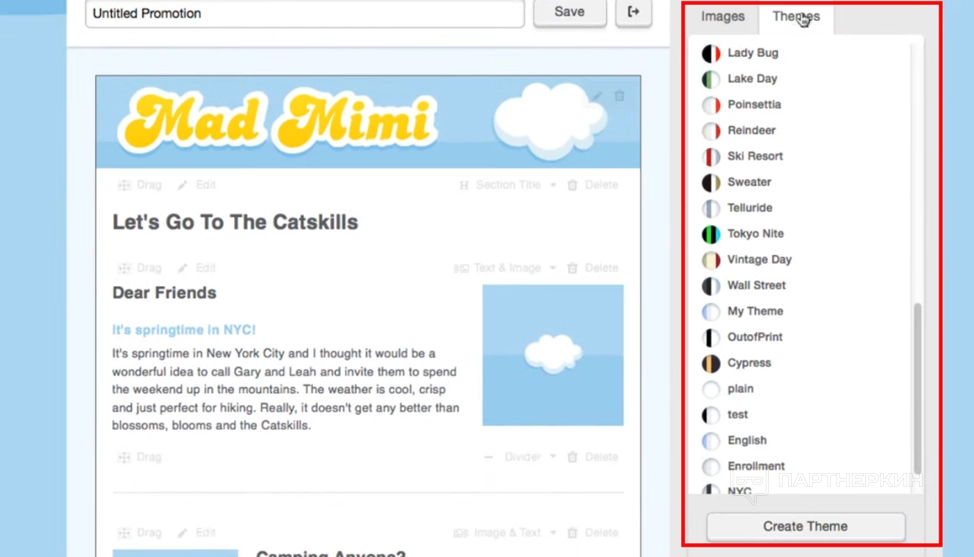Click the themes list scrollbar

917,388
